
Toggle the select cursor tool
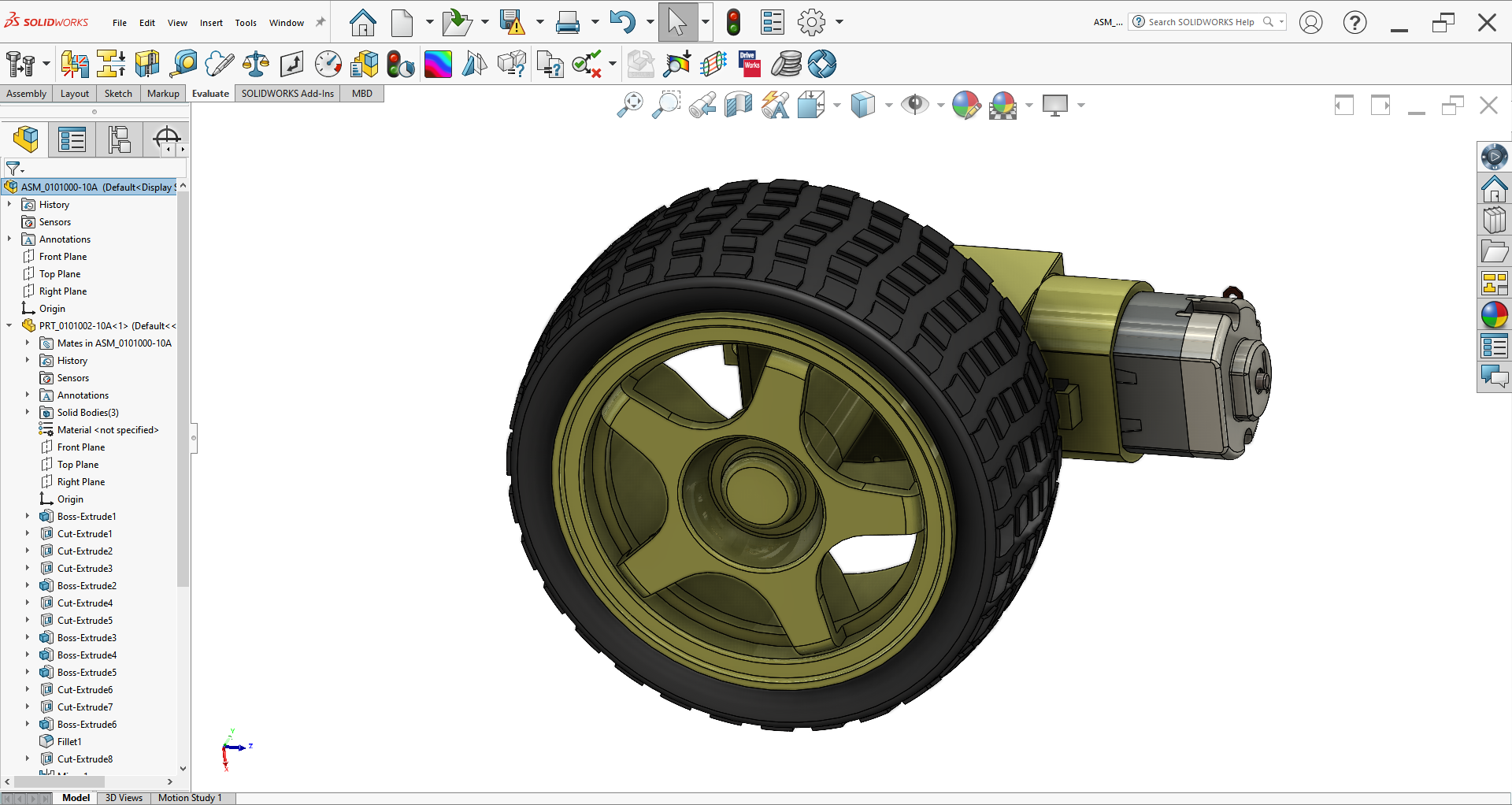tap(676, 22)
